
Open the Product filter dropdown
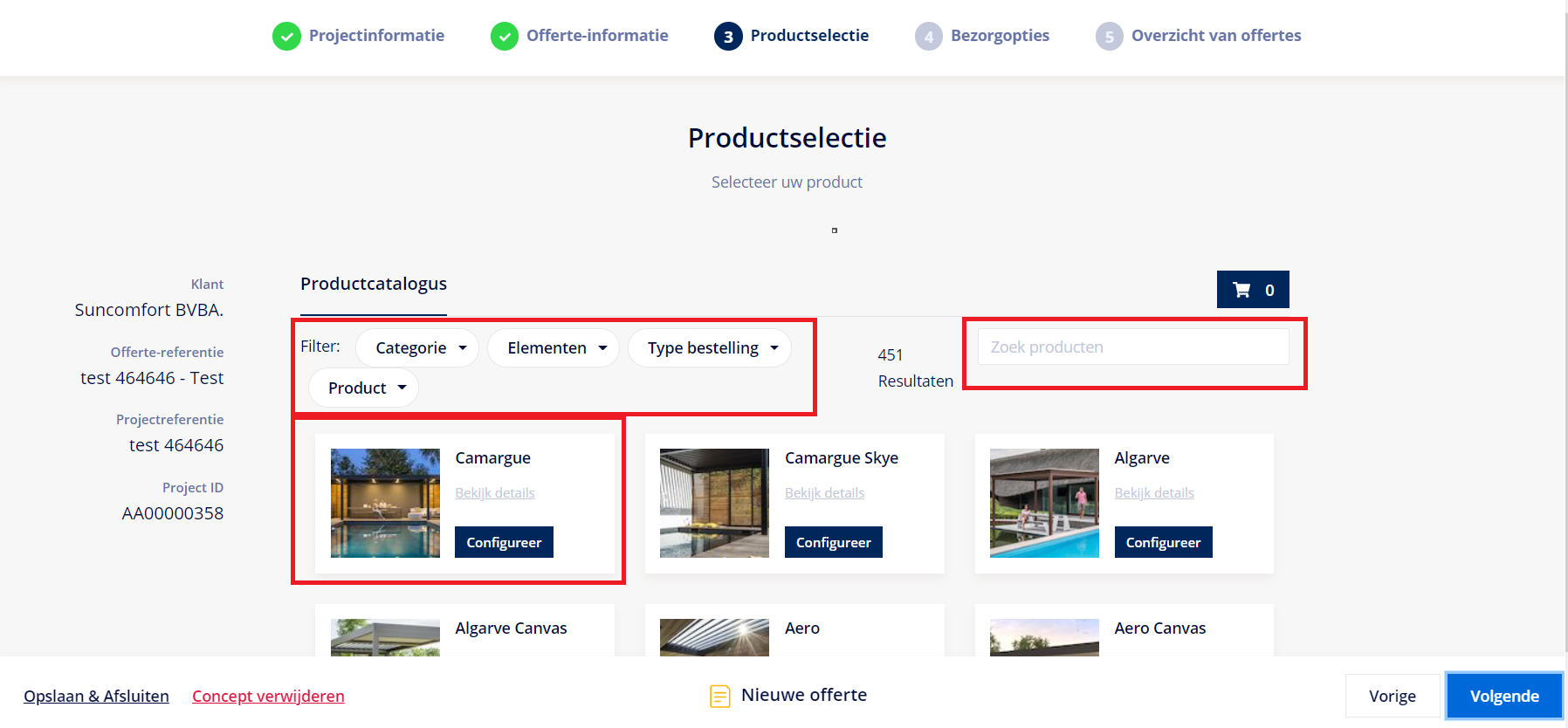pos(363,388)
